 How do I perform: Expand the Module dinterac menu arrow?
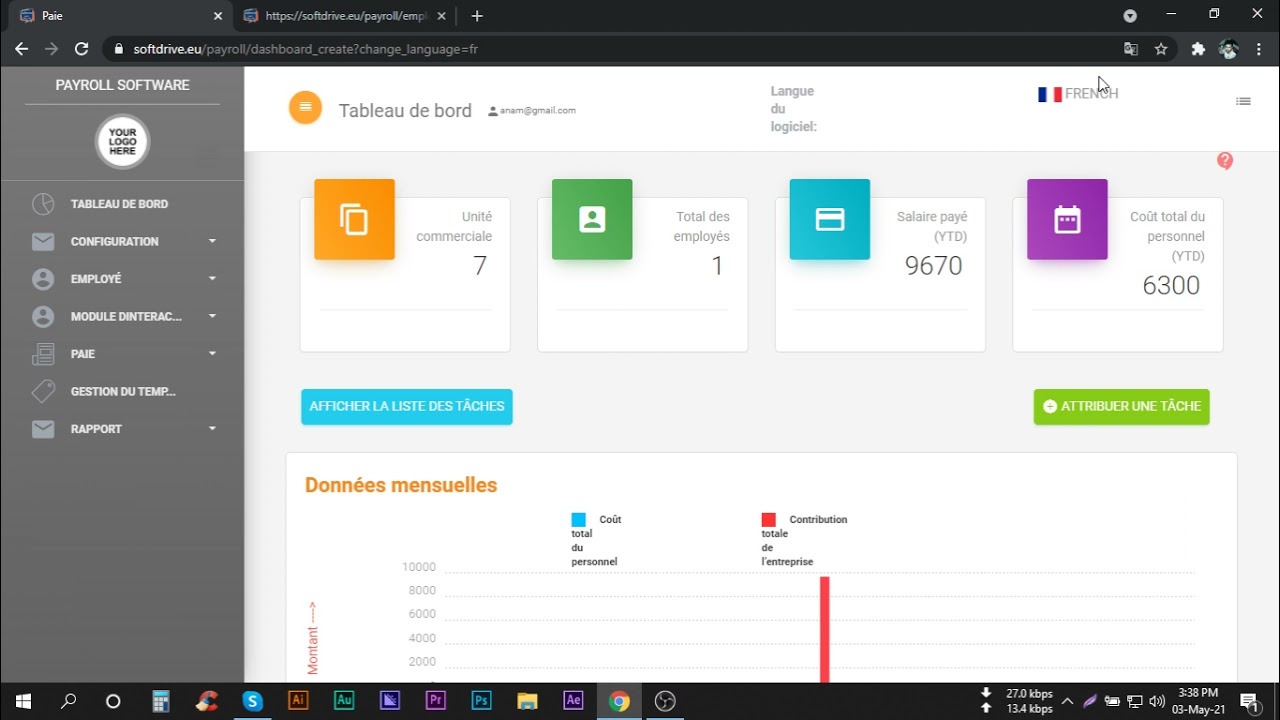click(212, 316)
